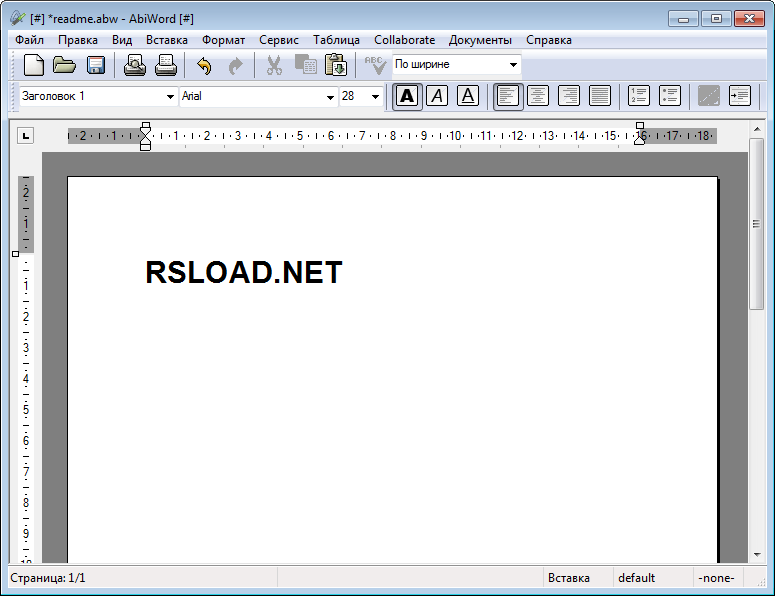
Task: Open print preview from the toolbar
Action: (x=134, y=65)
